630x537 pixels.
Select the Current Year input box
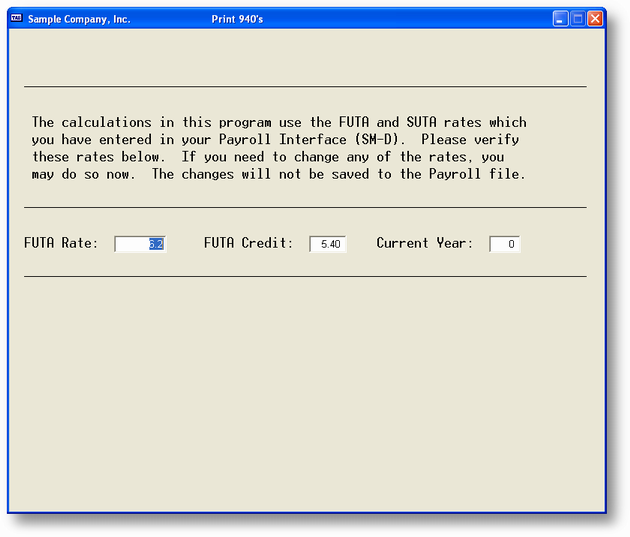point(504,244)
